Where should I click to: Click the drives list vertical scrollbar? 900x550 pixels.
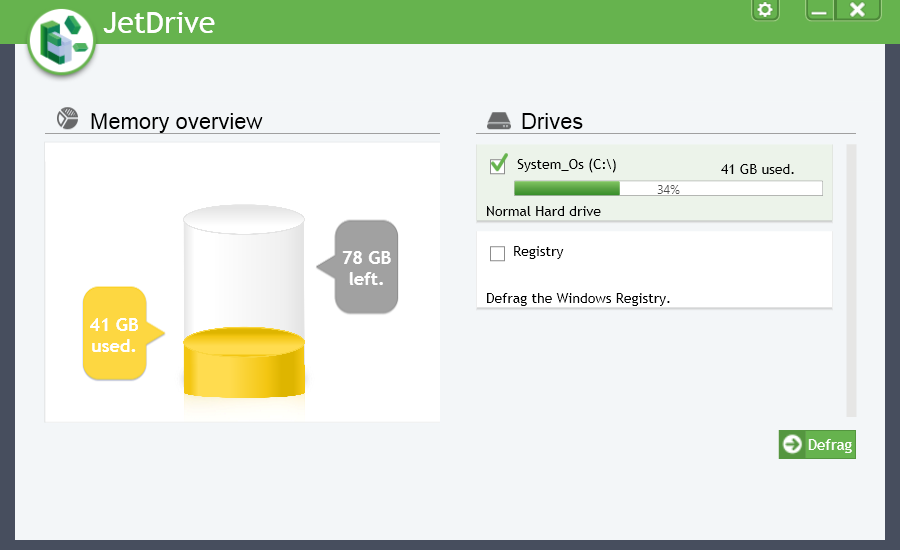[x=851, y=280]
